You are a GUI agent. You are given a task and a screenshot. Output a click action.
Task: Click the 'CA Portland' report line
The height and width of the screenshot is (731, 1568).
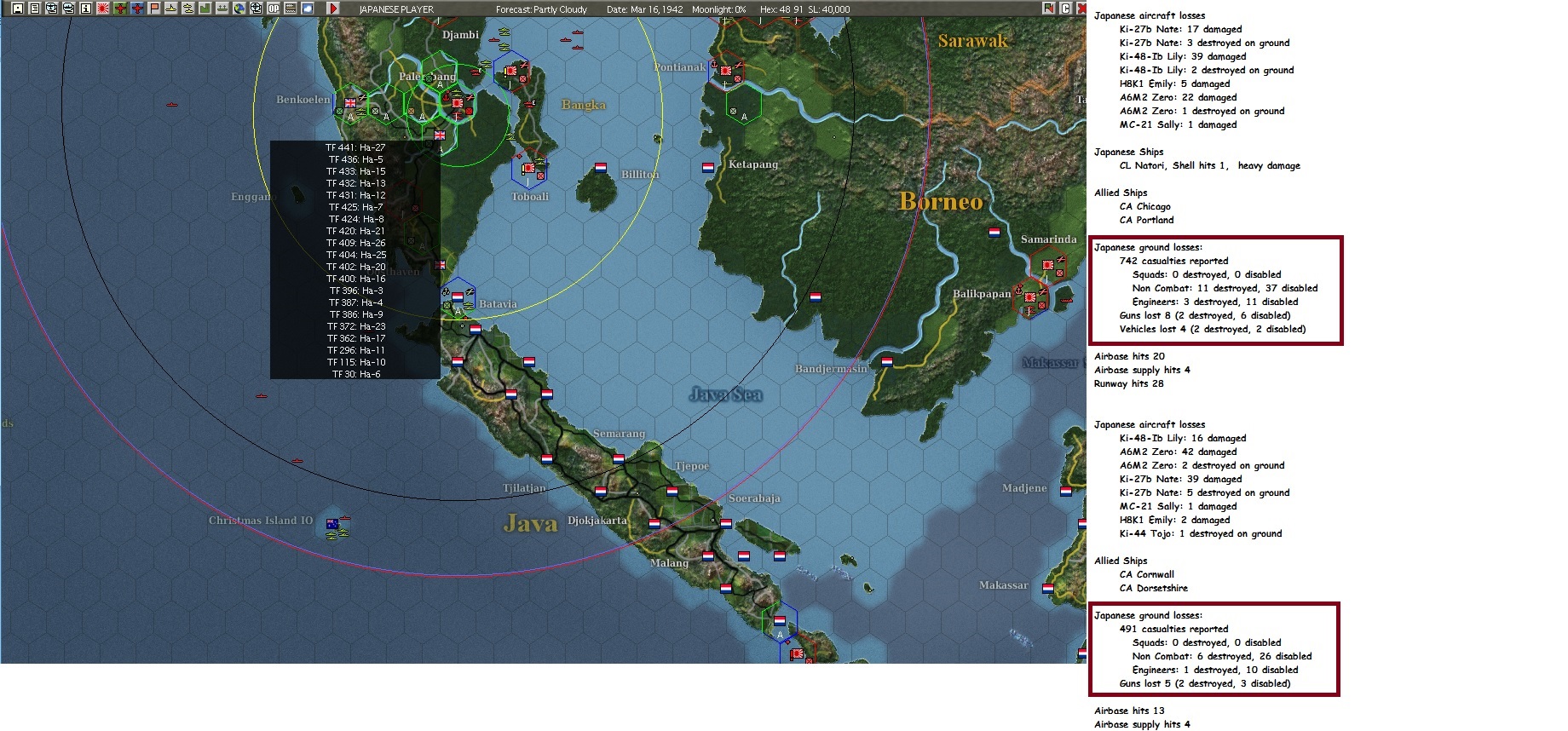(x=1147, y=220)
